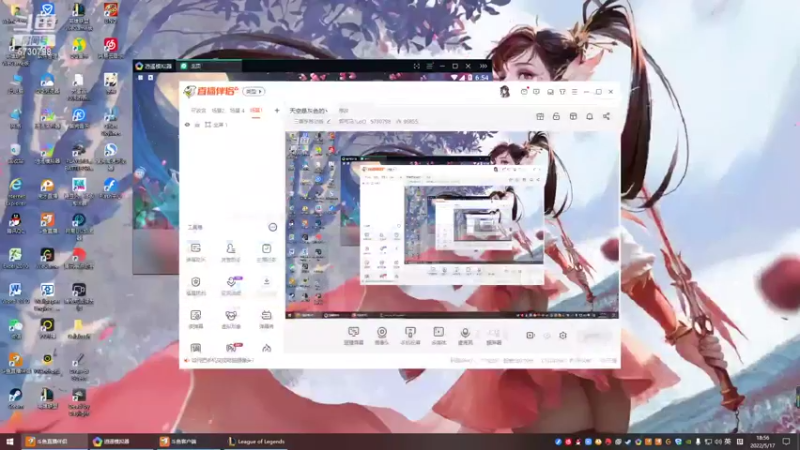
Task: Open the toolbox tool with the purple badge
Action: pyautogui.click(x=231, y=286)
